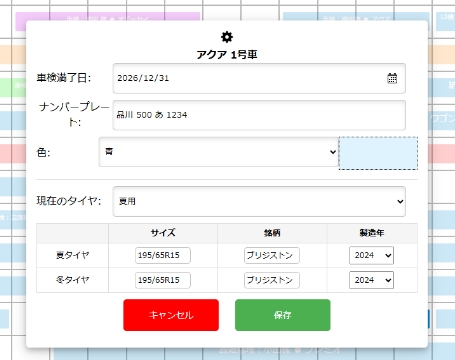Open the 冬タイヤ 製造年 dropdown
455x360 pixels.
click(x=371, y=280)
